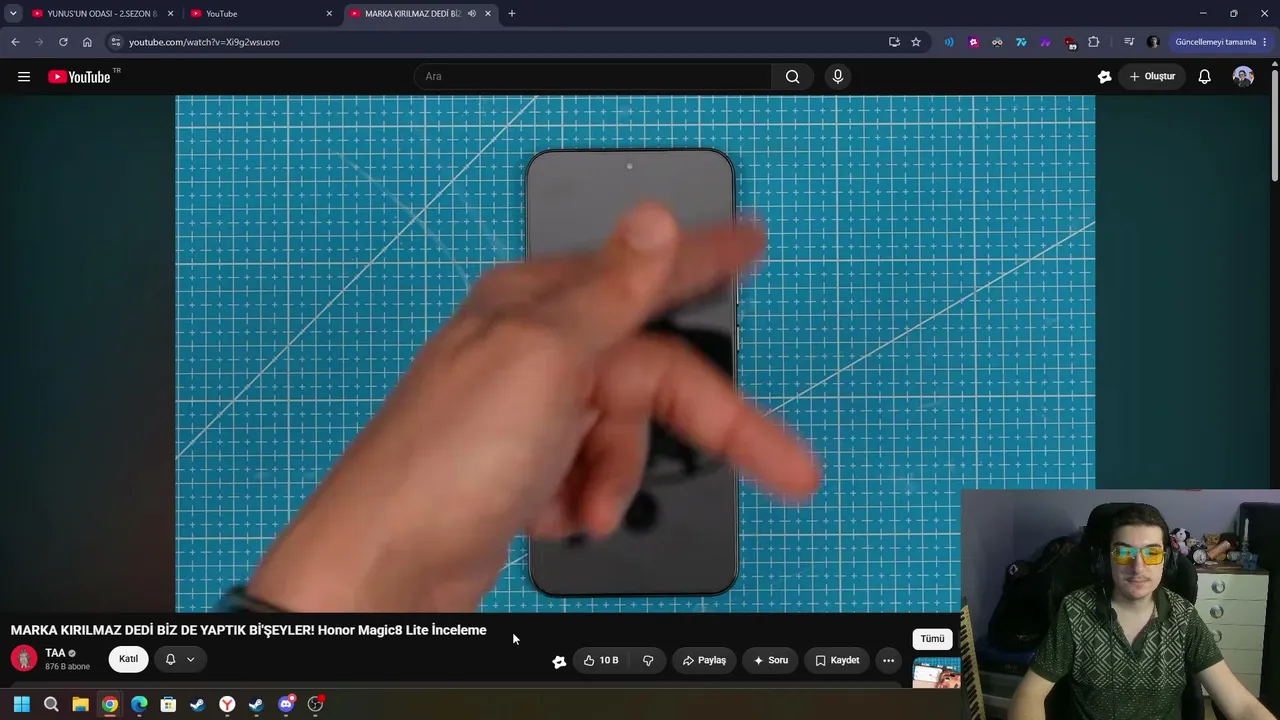This screenshot has width=1280, height=720.
Task: Open YouTube notifications bell in header
Action: 1205,77
